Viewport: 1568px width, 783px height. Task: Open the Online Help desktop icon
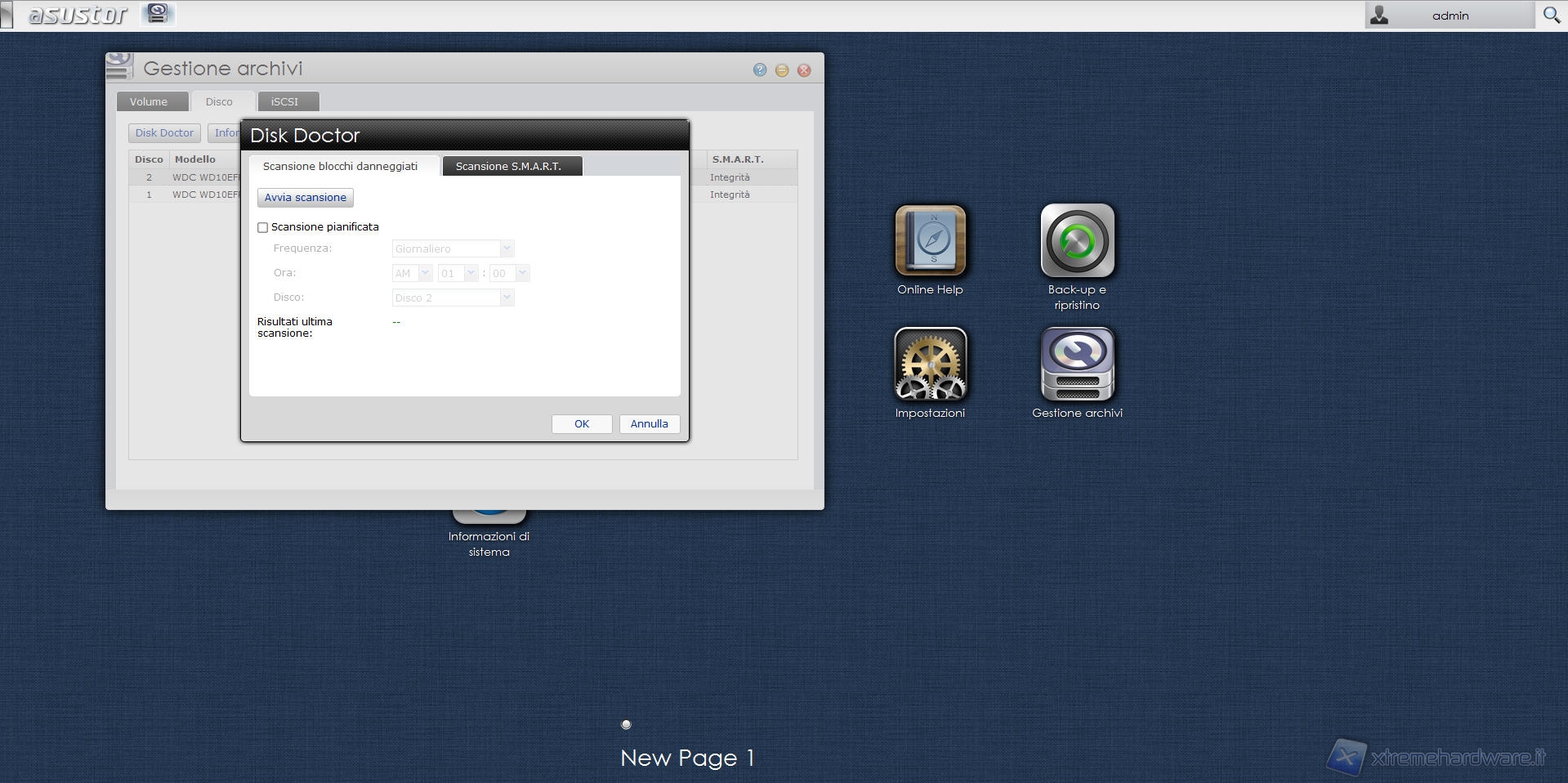tap(930, 241)
